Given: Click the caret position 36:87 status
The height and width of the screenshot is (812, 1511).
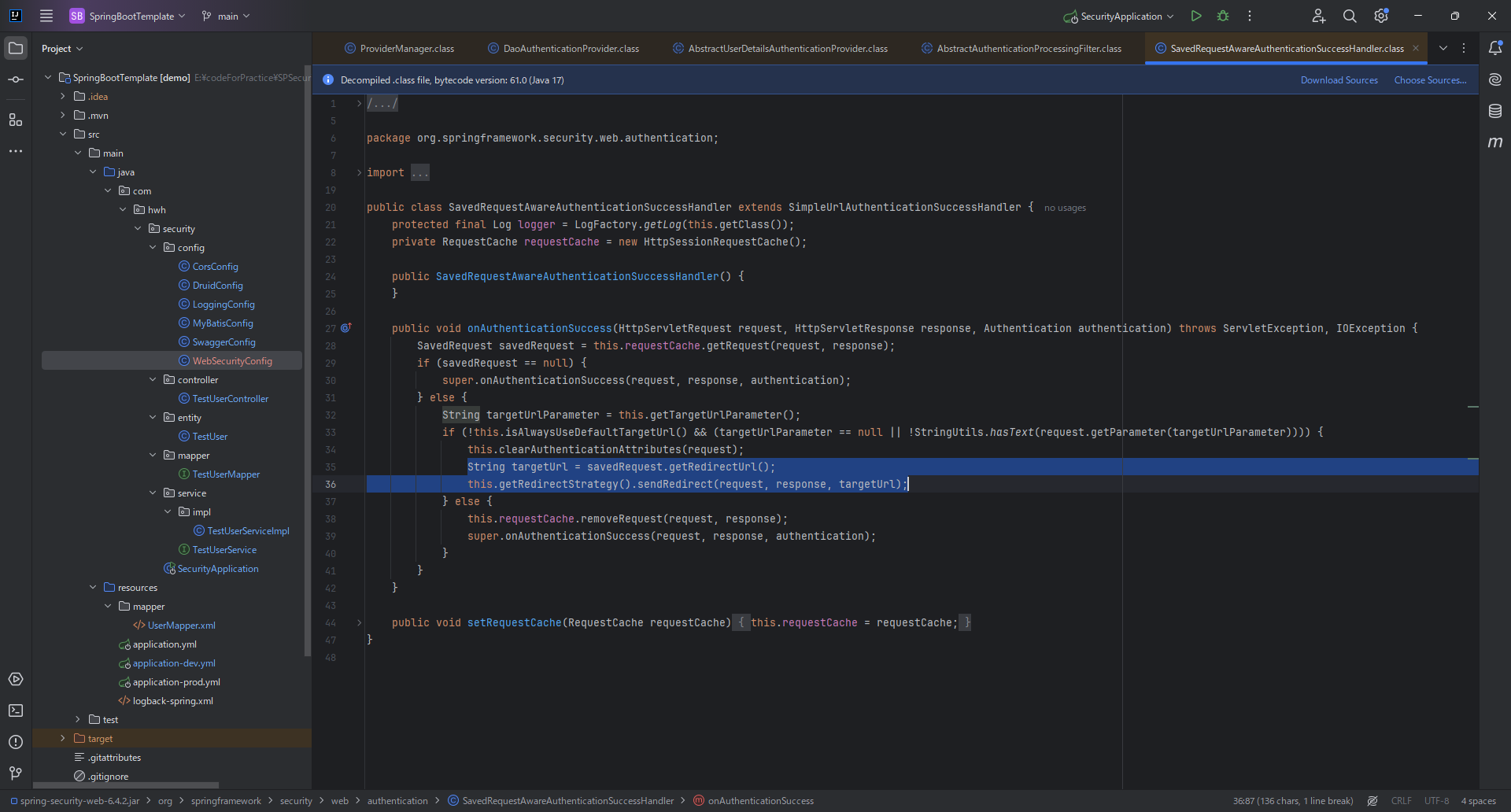Looking at the screenshot, I should pyautogui.click(x=1293, y=801).
